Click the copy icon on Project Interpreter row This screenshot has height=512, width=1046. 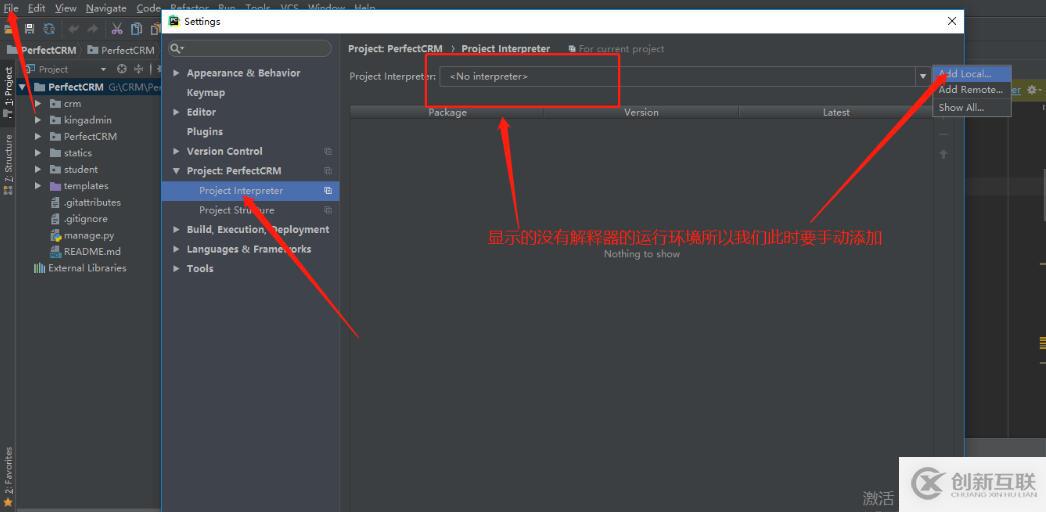click(328, 191)
